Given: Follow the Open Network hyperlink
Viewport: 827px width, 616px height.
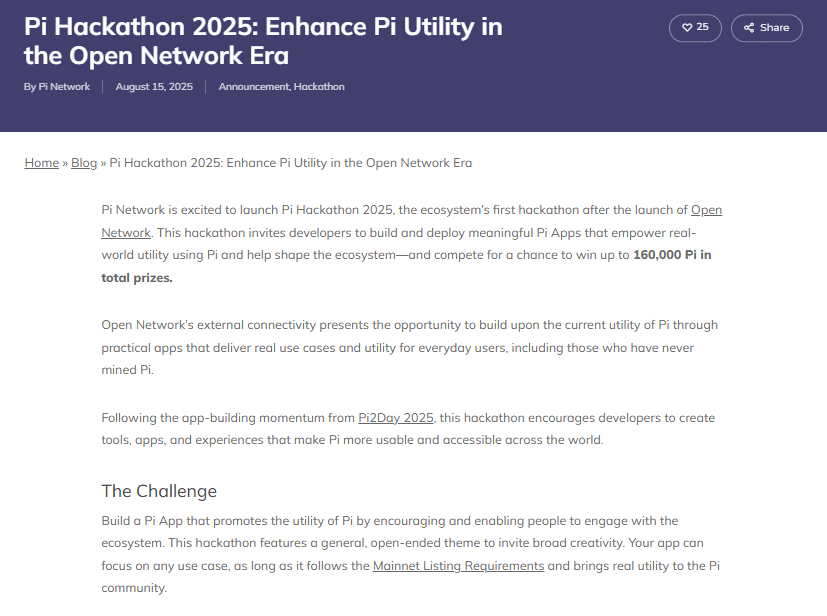Looking at the screenshot, I should (x=706, y=210).
